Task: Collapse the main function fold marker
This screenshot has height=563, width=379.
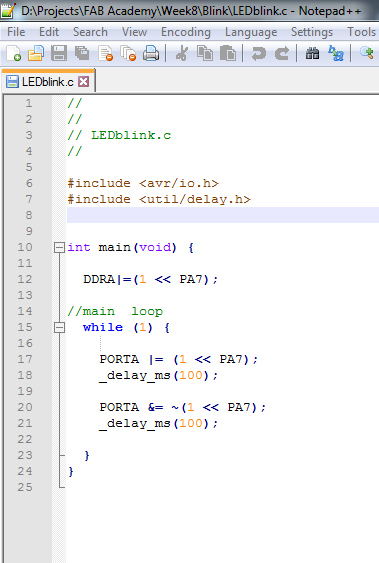Action: point(59,247)
